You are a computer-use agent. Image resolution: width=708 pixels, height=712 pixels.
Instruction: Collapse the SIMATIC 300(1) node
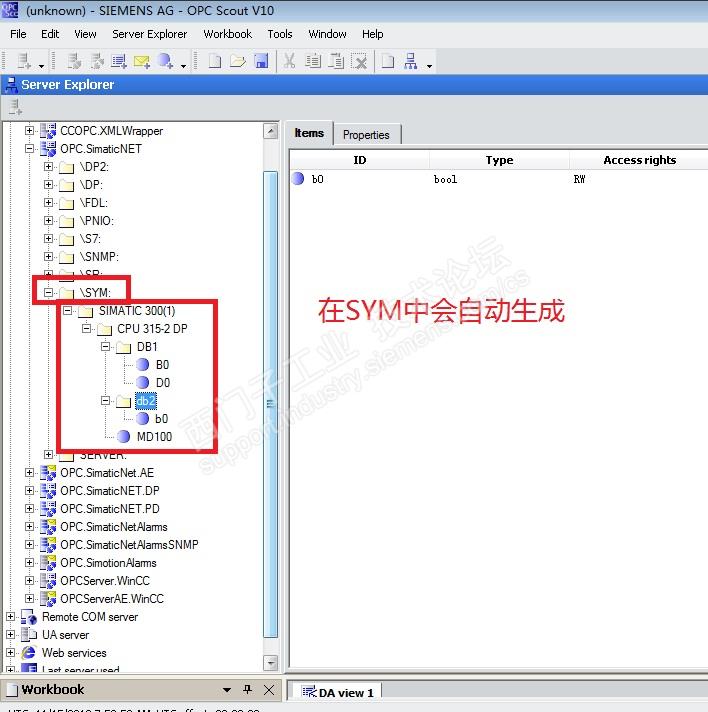(68, 311)
